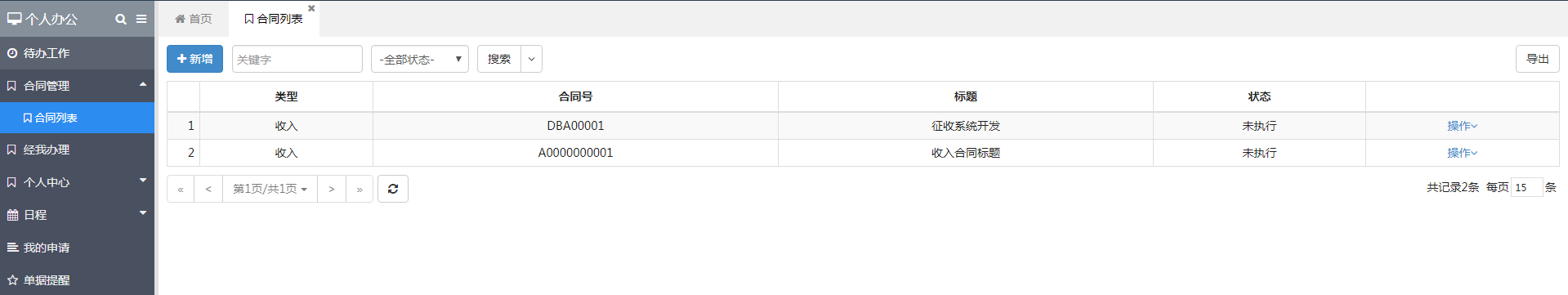Viewport: 1568px width, 295px height.
Task: Open 操作 menu for contract DBA00001
Action: click(1462, 126)
